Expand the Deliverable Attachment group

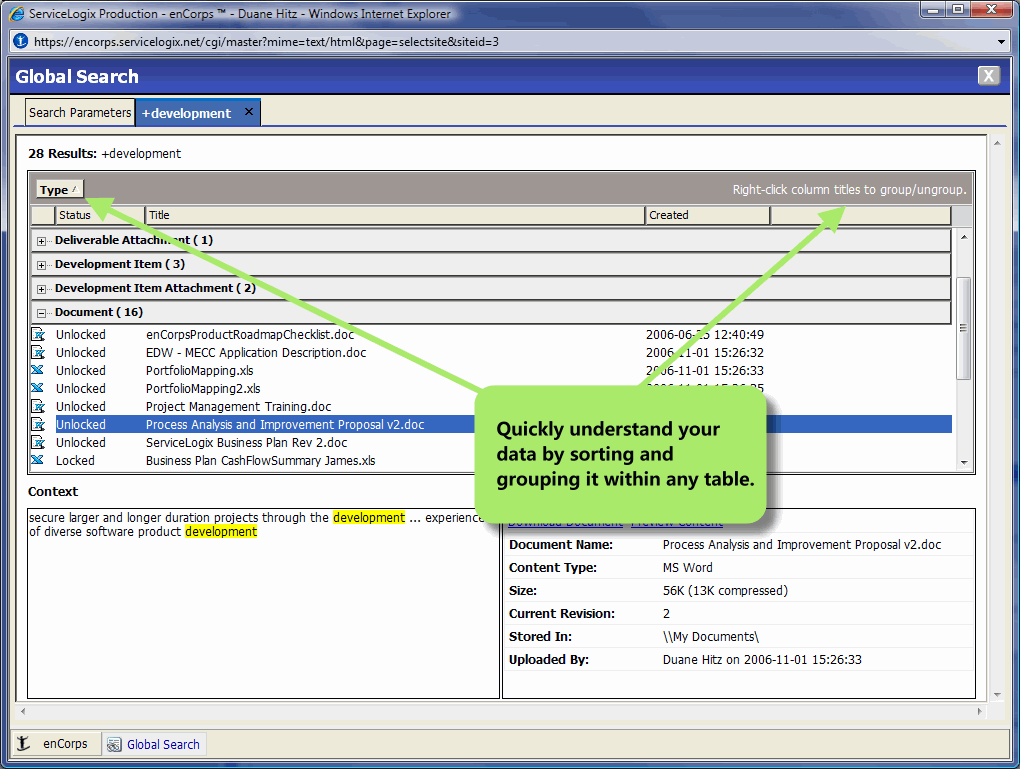click(42, 241)
